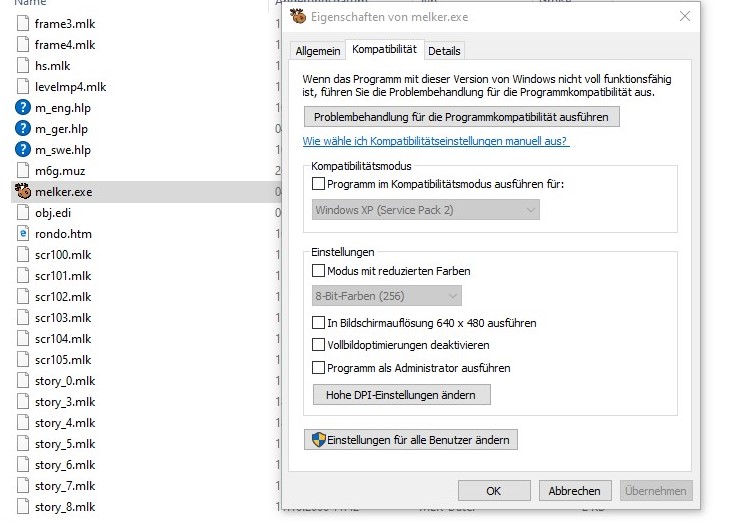This screenshot has width=729, height=522.
Task: Expand the 8-Bit-Farben (256) dropdown
Action: tap(387, 296)
